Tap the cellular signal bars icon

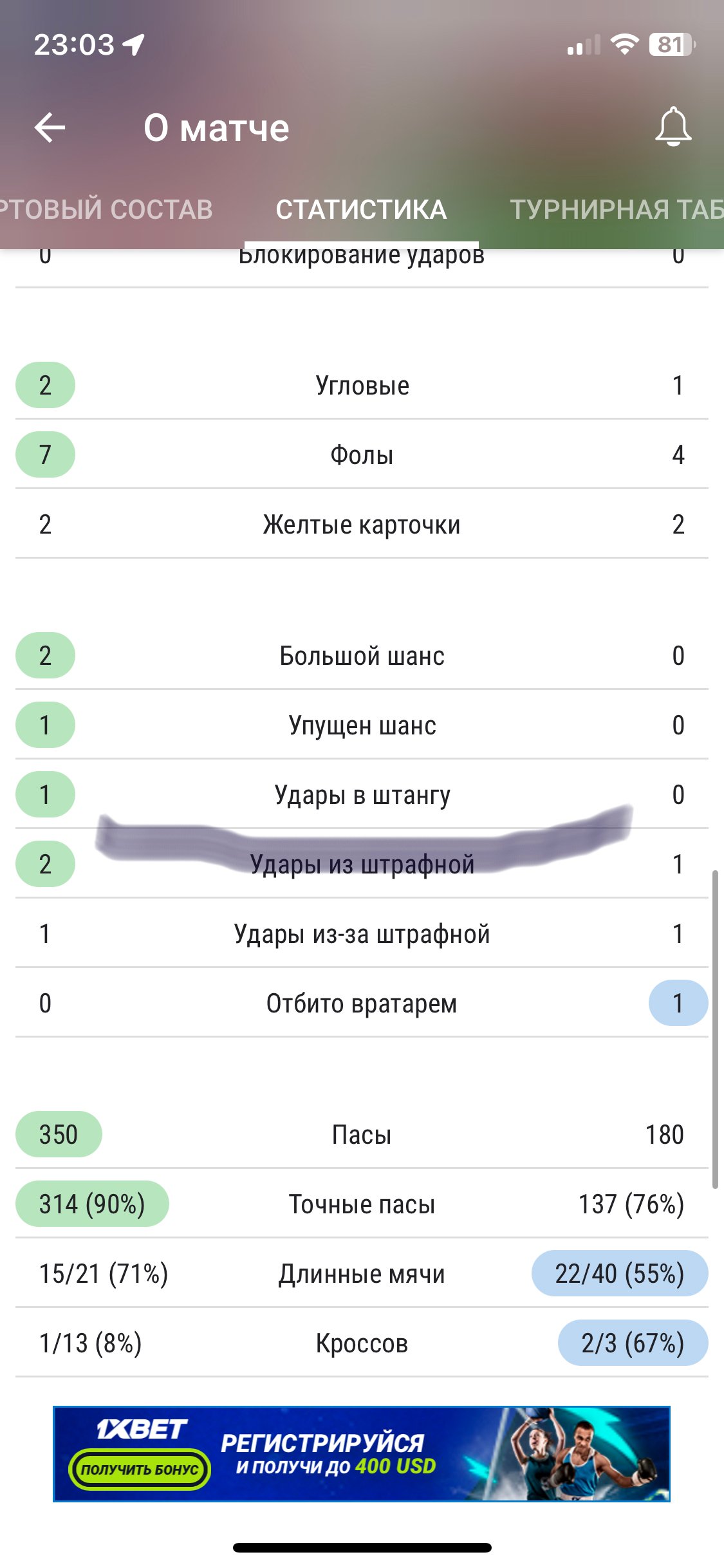(x=584, y=46)
